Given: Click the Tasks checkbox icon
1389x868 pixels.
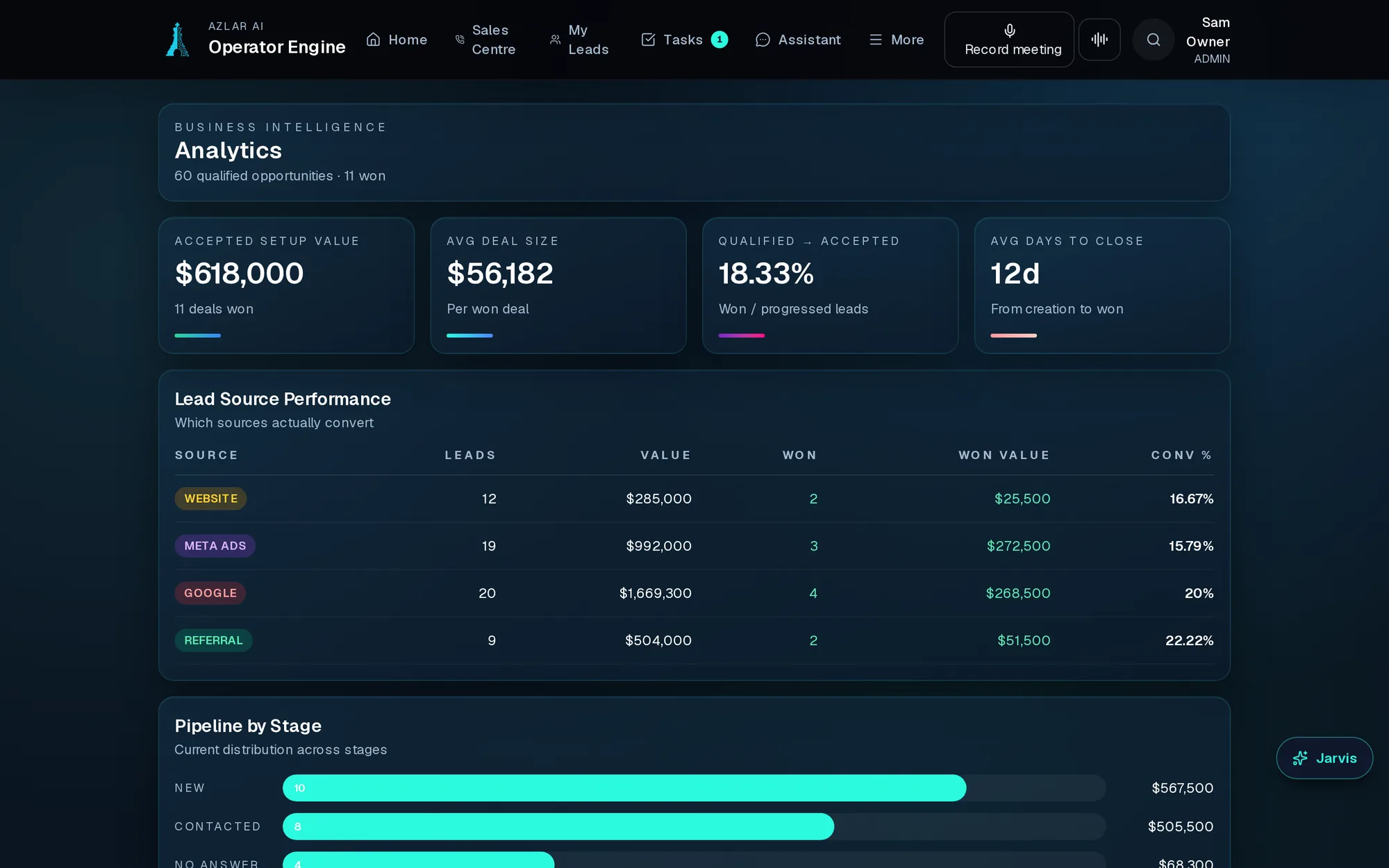Looking at the screenshot, I should coord(648,40).
